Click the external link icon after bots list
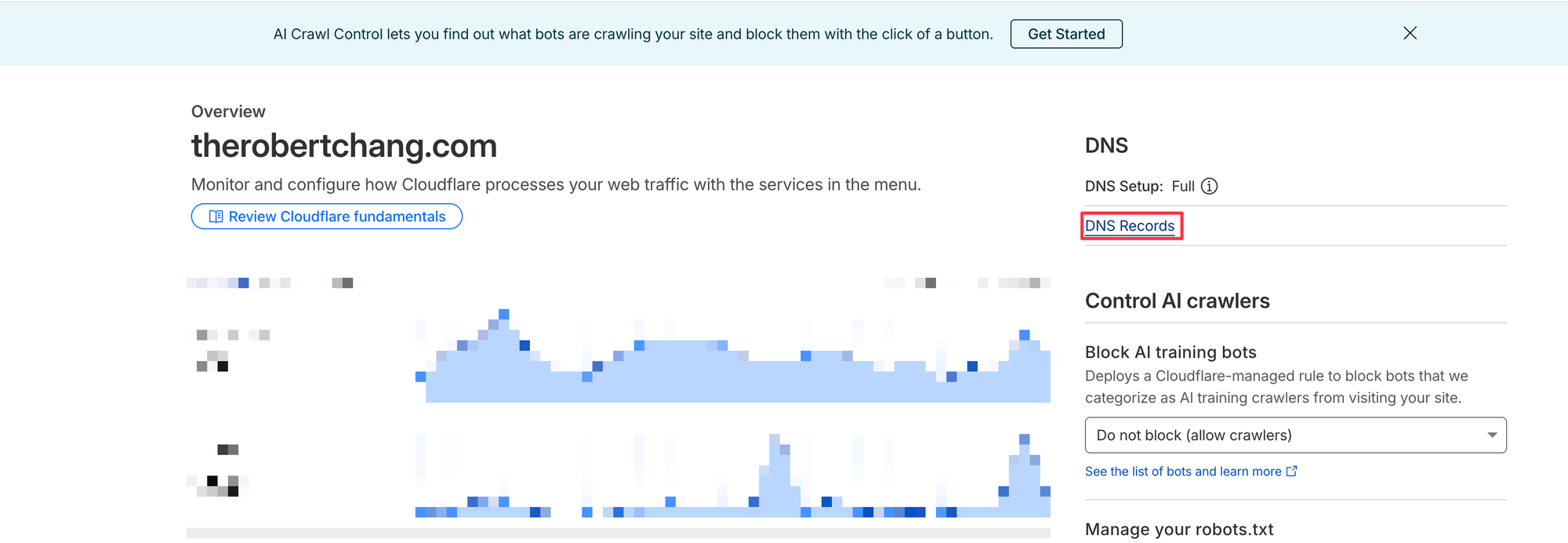1568x543 pixels. click(x=1292, y=471)
